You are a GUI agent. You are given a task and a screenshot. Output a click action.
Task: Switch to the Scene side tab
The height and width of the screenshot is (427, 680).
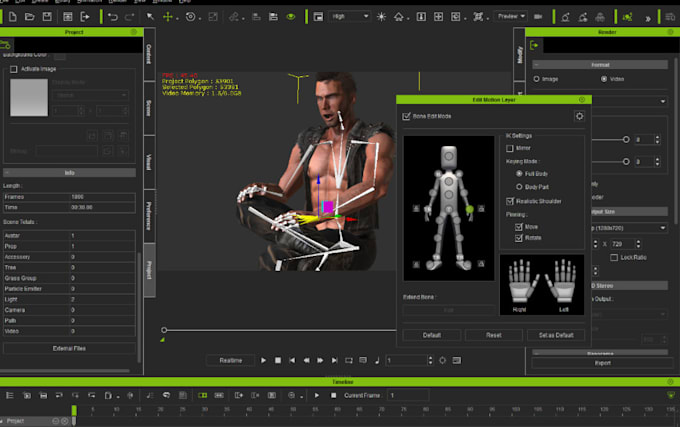pos(149,108)
